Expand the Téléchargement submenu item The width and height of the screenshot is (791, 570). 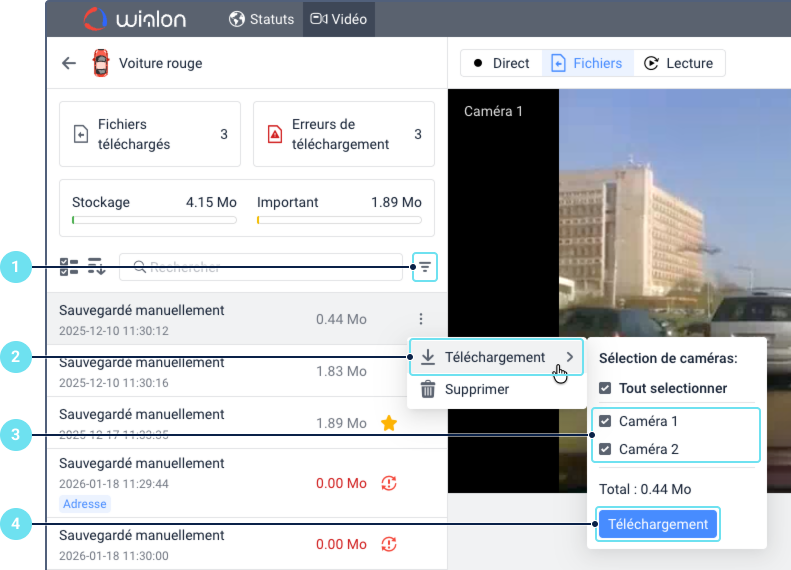point(496,357)
